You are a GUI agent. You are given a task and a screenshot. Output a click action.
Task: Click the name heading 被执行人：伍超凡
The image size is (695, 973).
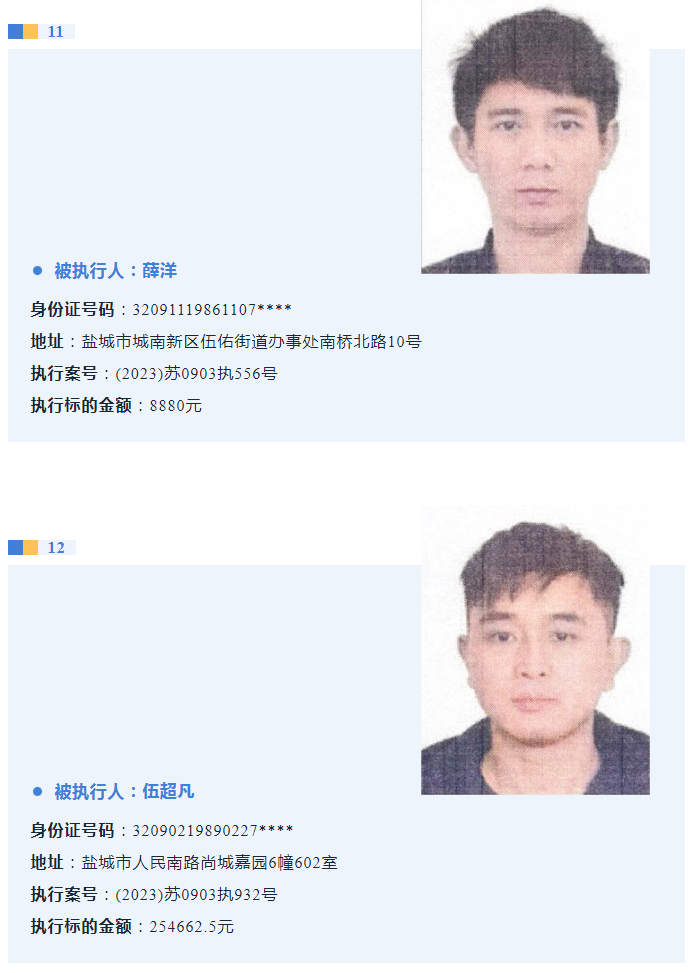point(124,791)
